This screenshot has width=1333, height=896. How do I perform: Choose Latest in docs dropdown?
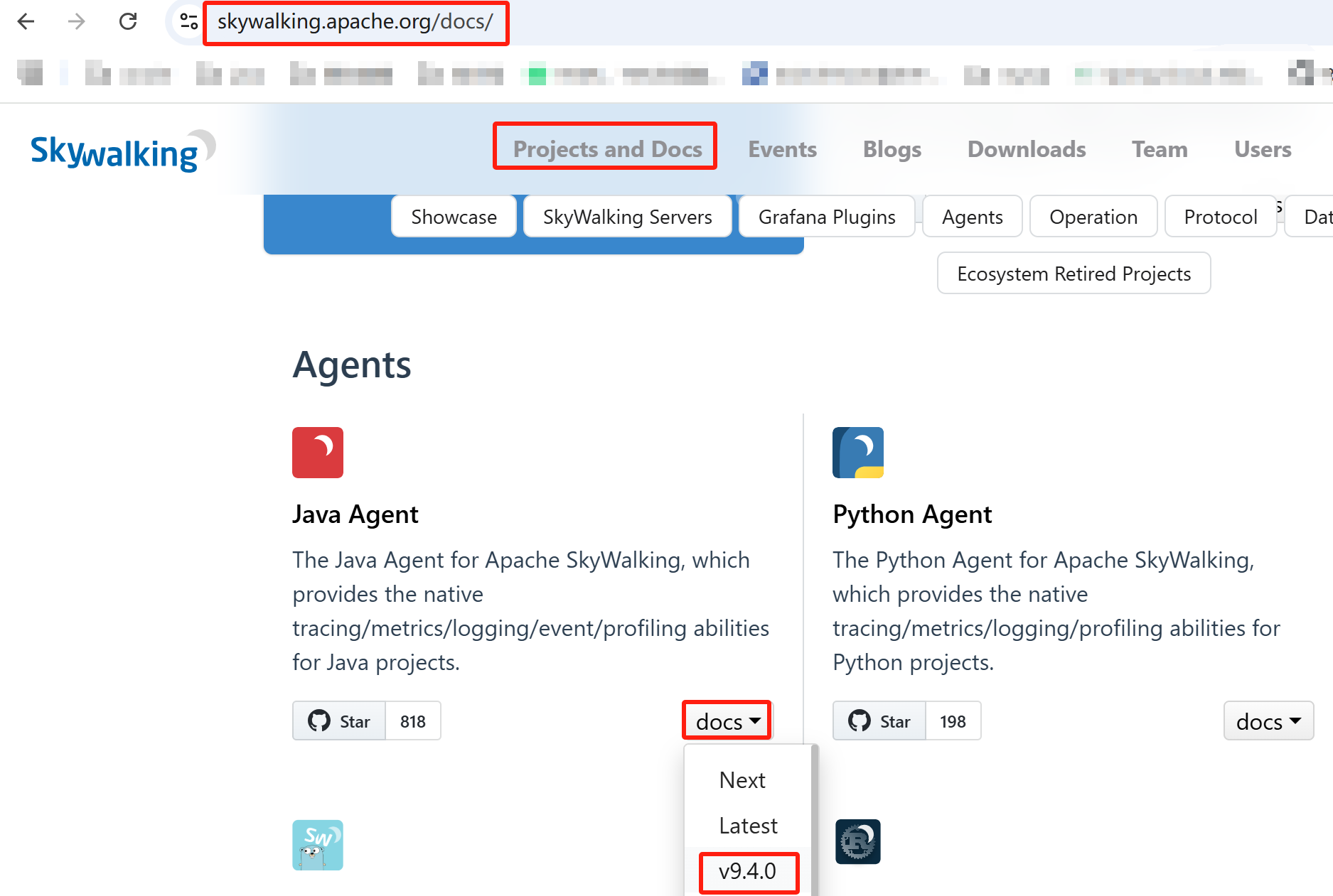pos(748,826)
